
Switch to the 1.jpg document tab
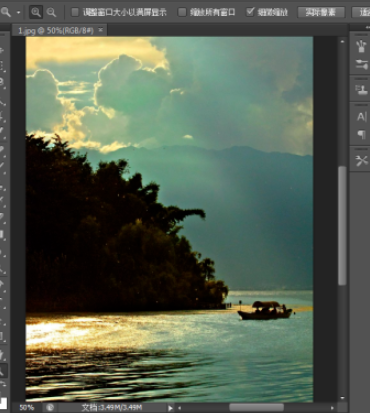(56, 31)
